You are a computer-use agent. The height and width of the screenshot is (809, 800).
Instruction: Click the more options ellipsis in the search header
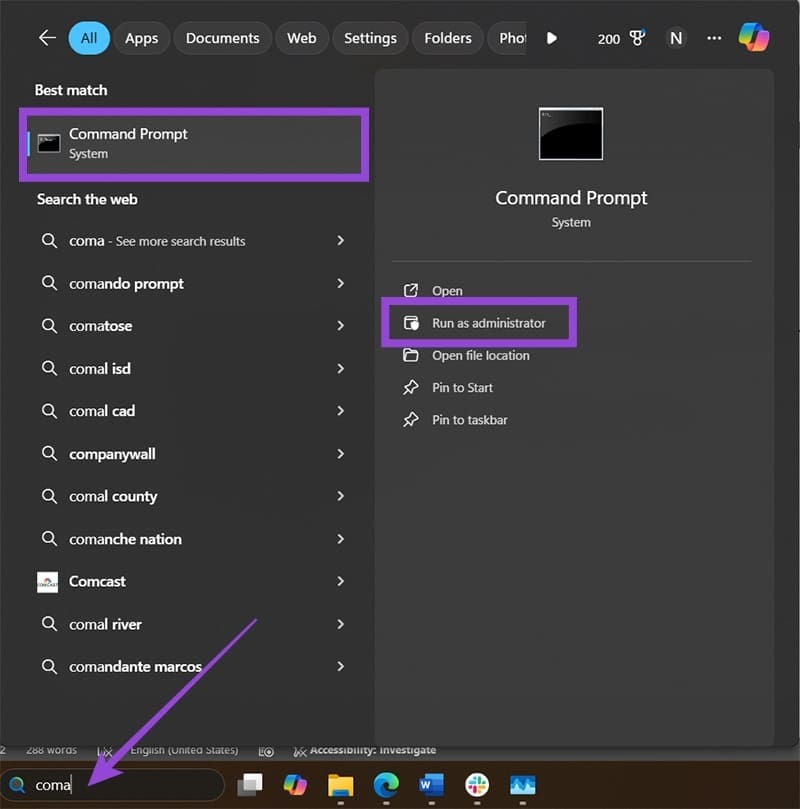714,37
